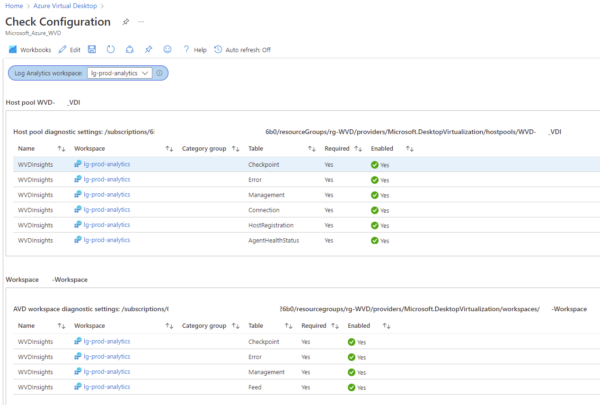
Task: Open the Workbooks gallery
Action: [30, 50]
